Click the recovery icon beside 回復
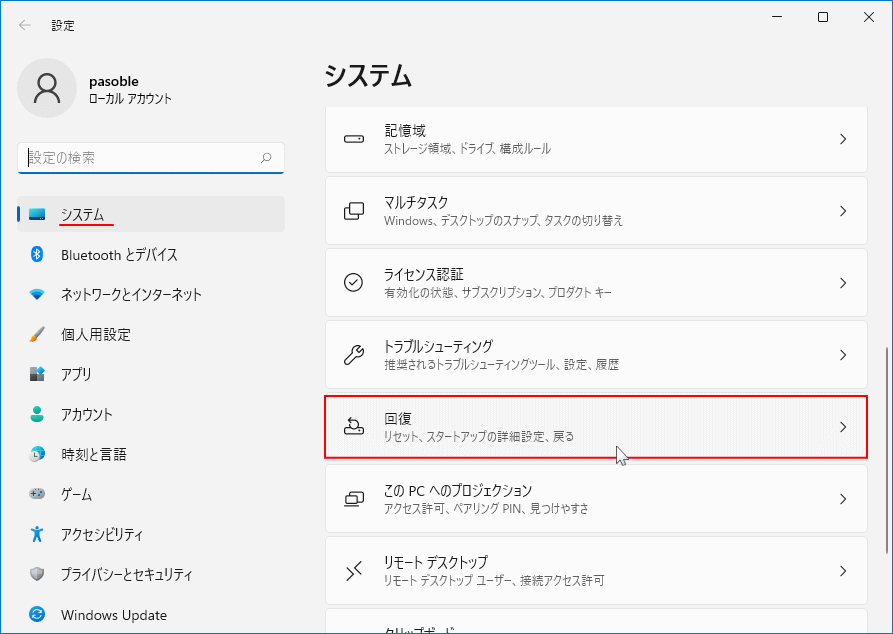This screenshot has width=893, height=634. [x=354, y=427]
